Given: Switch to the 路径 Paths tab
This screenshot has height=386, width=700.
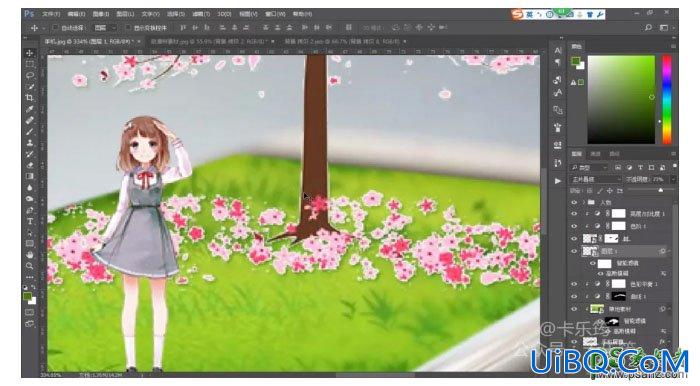Looking at the screenshot, I should pos(615,154).
